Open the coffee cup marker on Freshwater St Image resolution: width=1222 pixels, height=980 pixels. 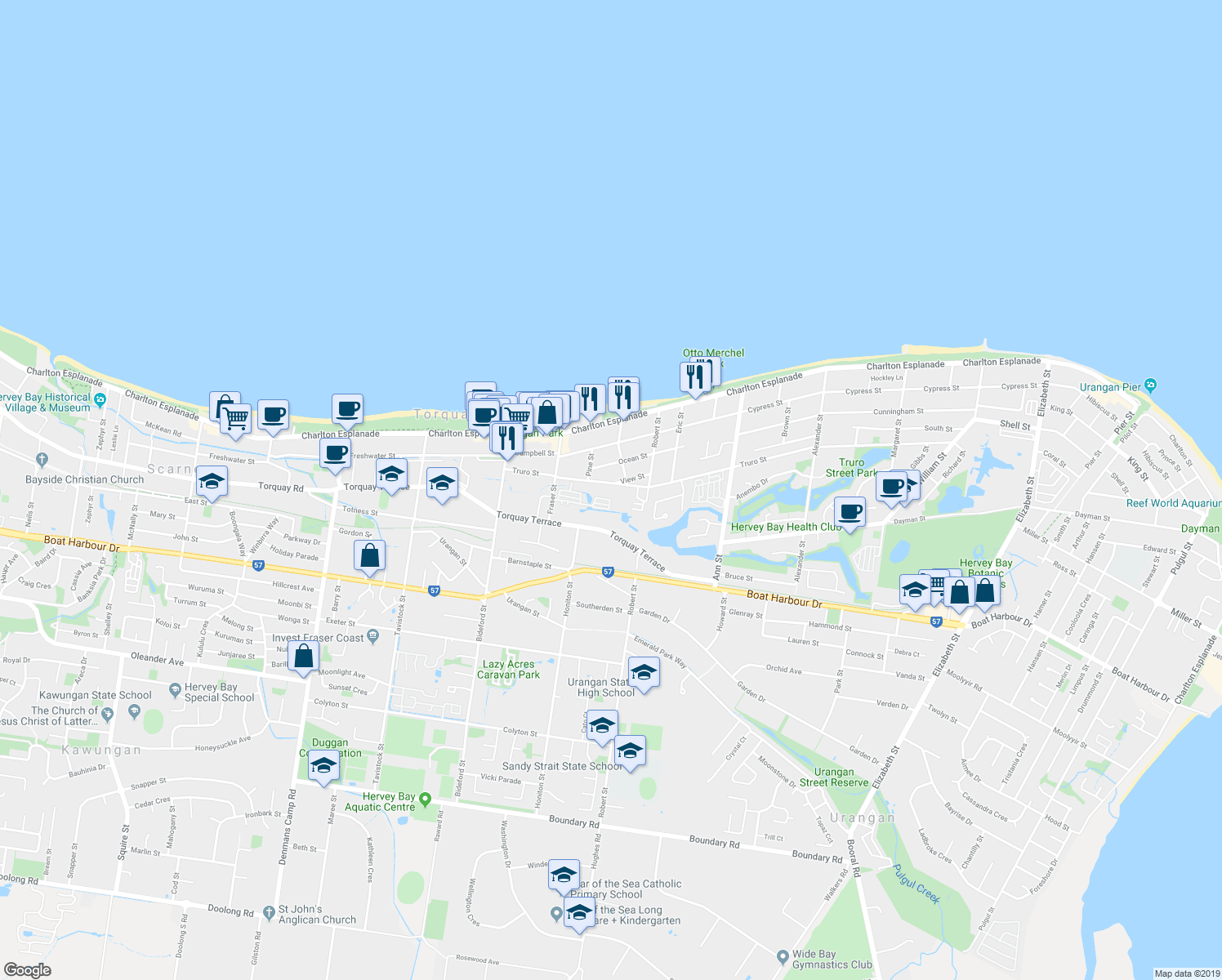coord(335,454)
